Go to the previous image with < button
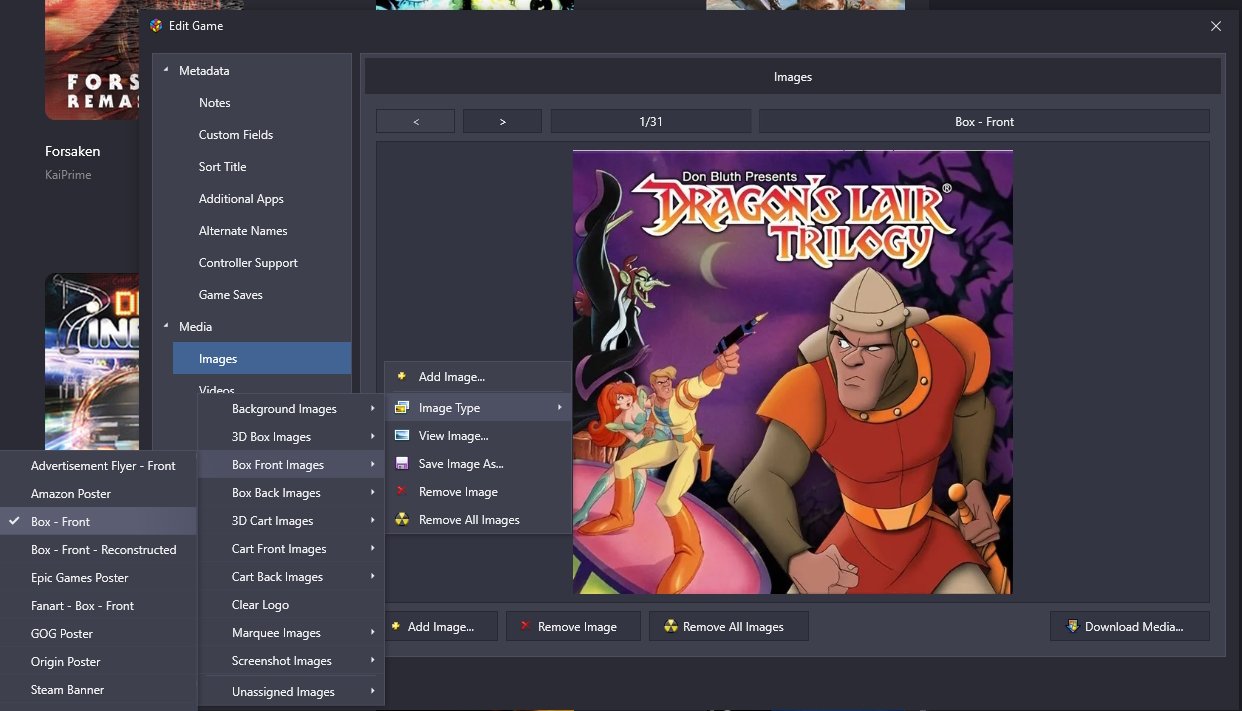The width and height of the screenshot is (1242, 711). (416, 121)
